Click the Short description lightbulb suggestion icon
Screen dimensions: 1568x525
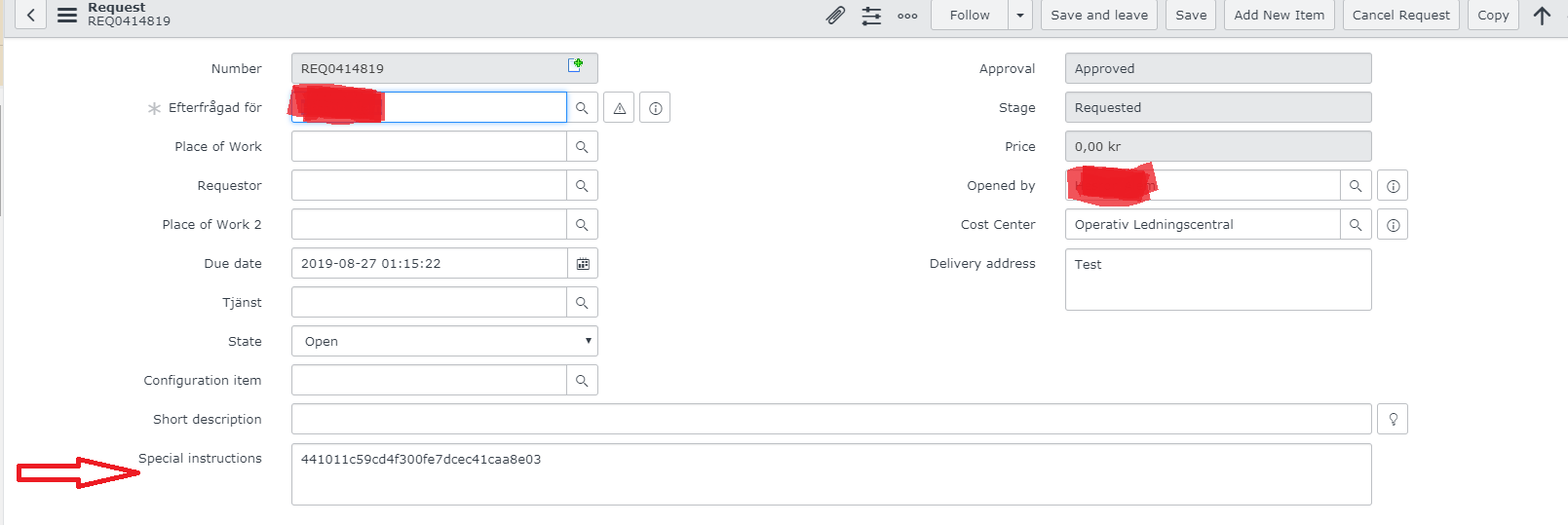[x=1393, y=419]
